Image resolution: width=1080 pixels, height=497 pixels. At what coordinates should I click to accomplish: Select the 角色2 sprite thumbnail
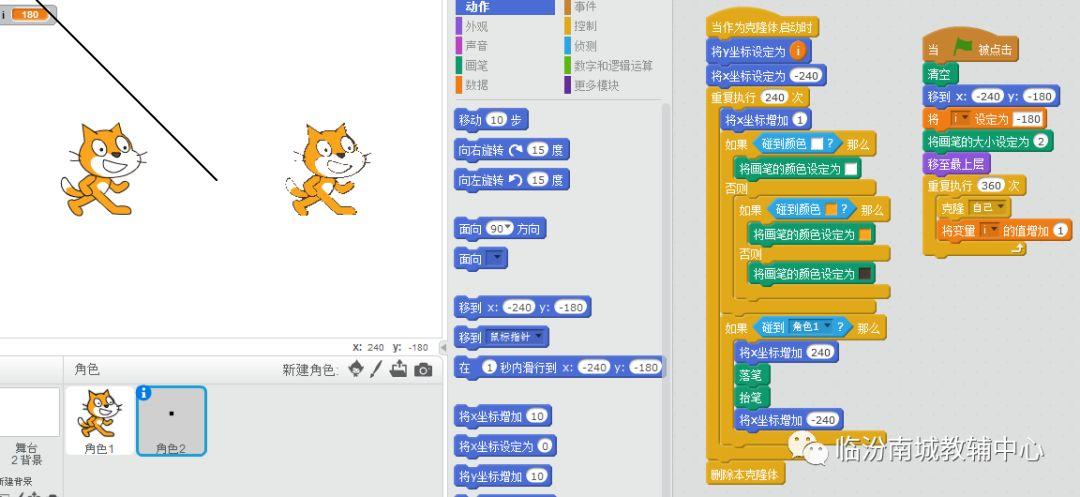172,420
